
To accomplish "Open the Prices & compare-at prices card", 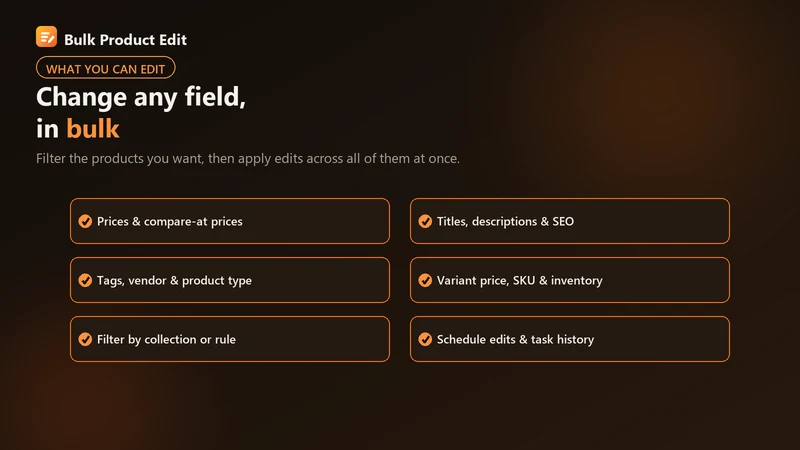I will [230, 221].
